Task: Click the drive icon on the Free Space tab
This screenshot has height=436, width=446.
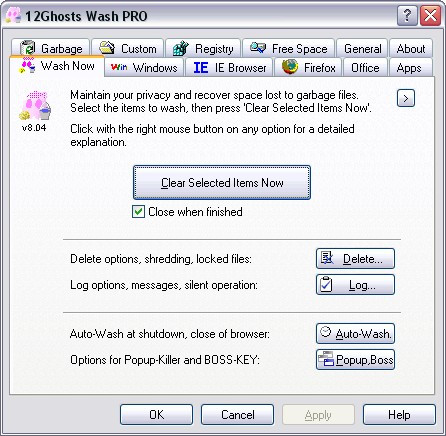Action: pos(258,47)
